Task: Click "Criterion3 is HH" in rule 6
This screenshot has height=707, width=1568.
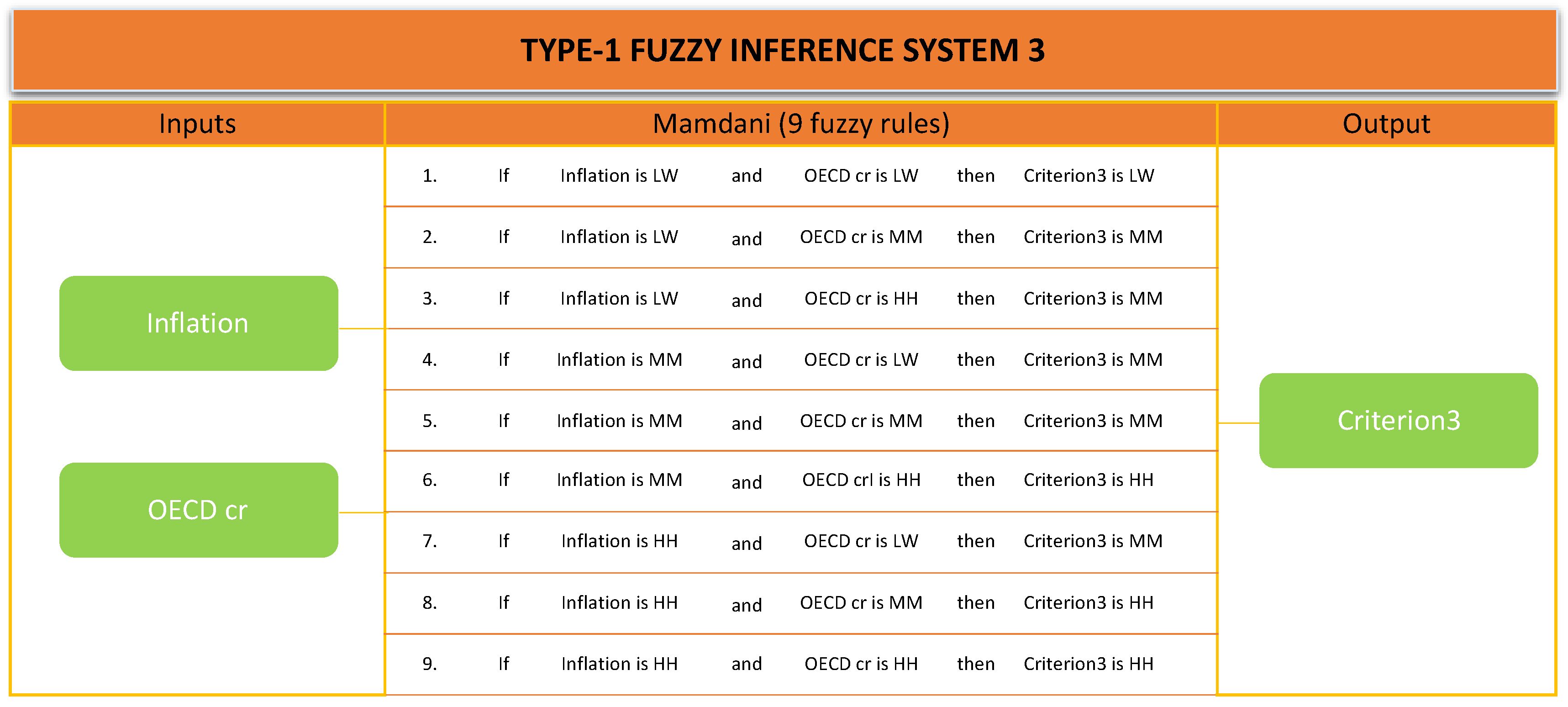Action: click(x=1089, y=480)
